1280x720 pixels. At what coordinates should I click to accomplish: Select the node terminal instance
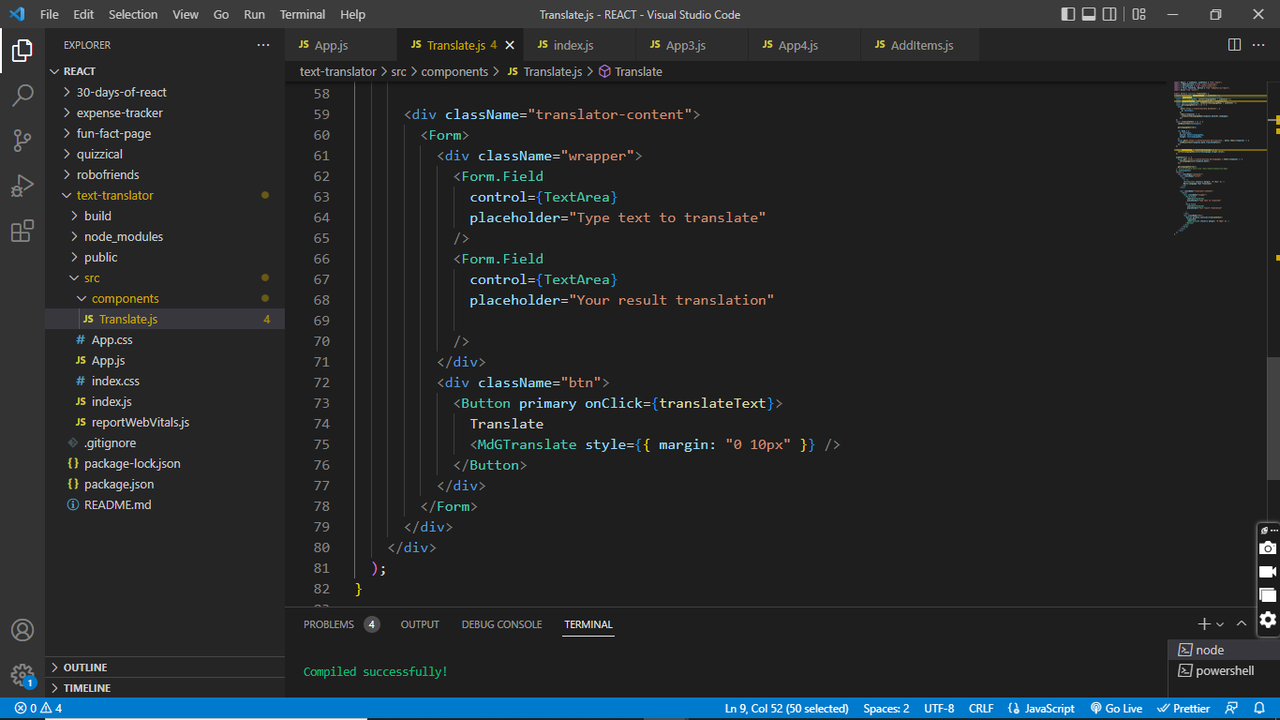coord(1224,650)
